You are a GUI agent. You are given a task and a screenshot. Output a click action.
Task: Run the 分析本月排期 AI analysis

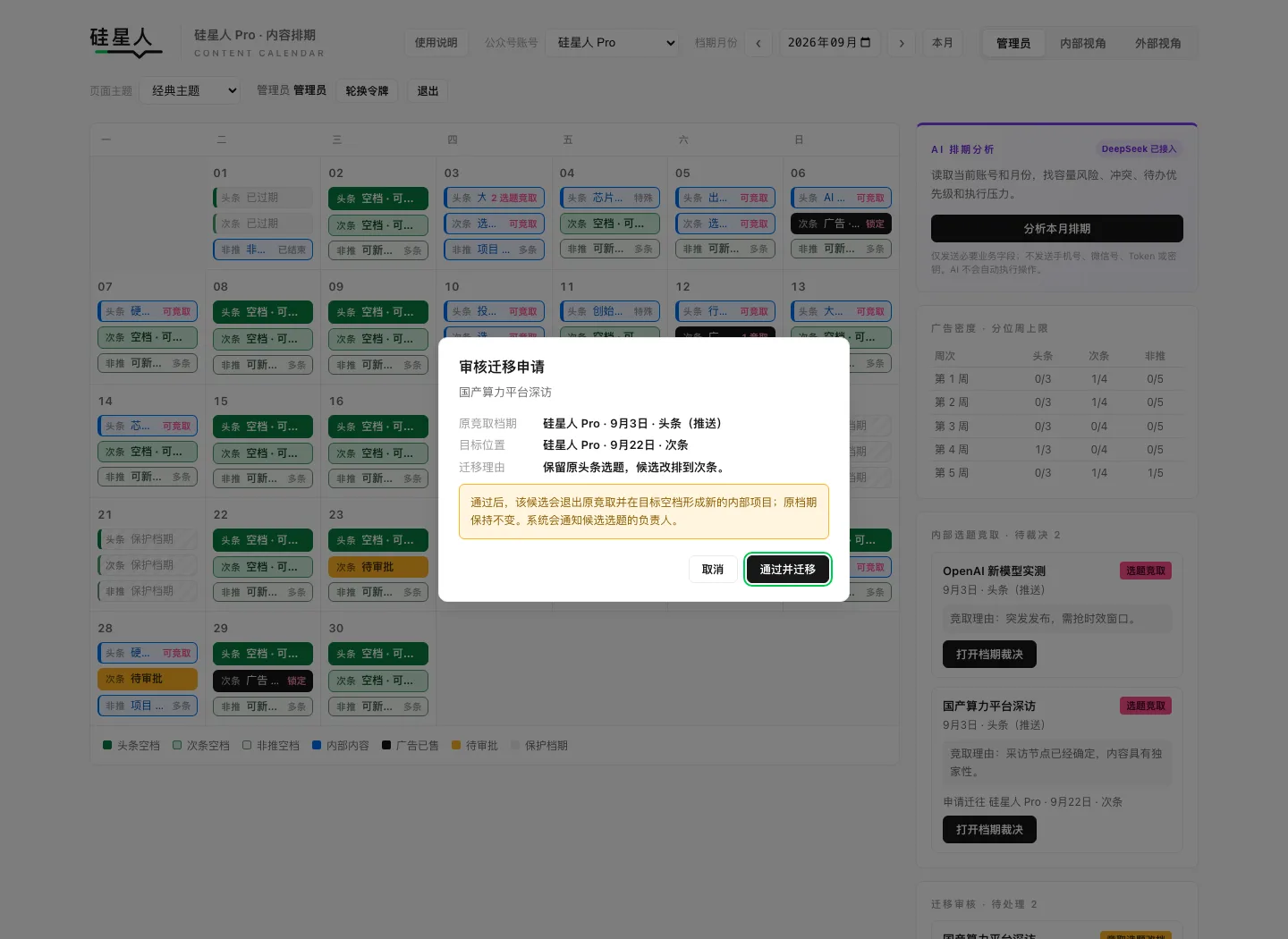1057,228
